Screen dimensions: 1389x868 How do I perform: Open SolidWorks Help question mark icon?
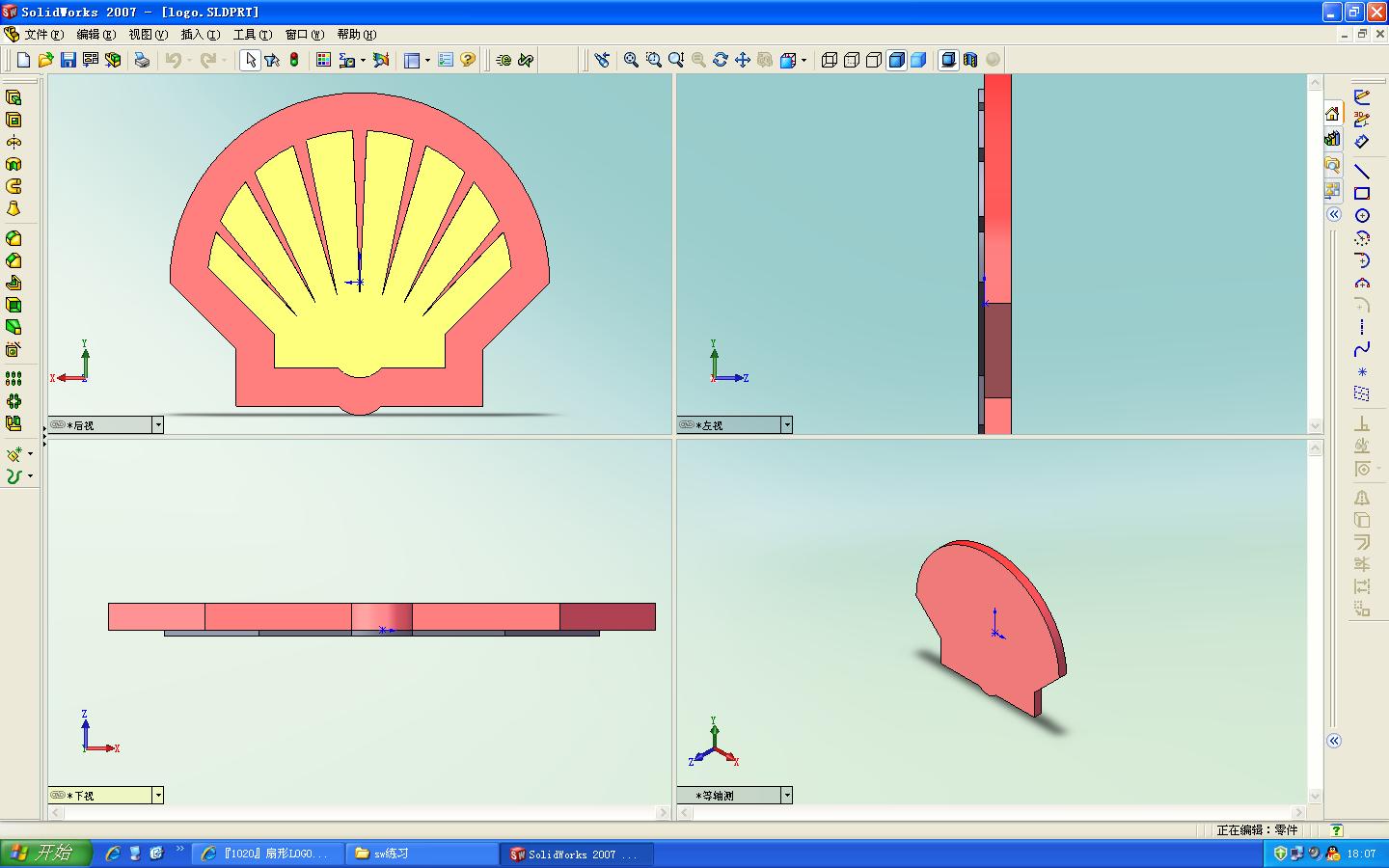[468, 60]
